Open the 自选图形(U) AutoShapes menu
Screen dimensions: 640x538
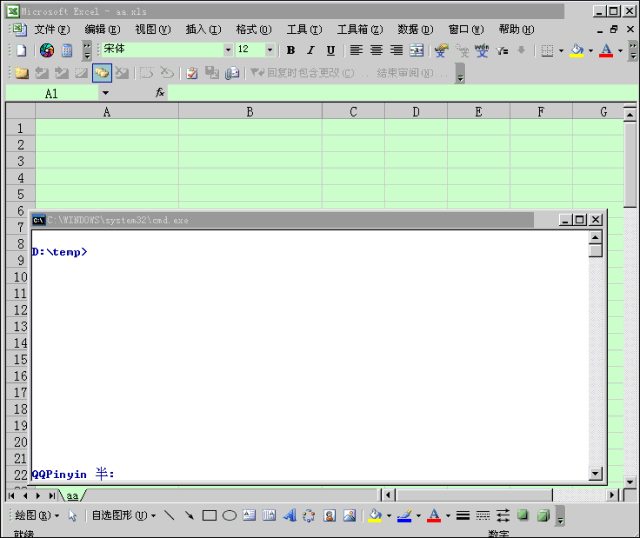(x=124, y=516)
